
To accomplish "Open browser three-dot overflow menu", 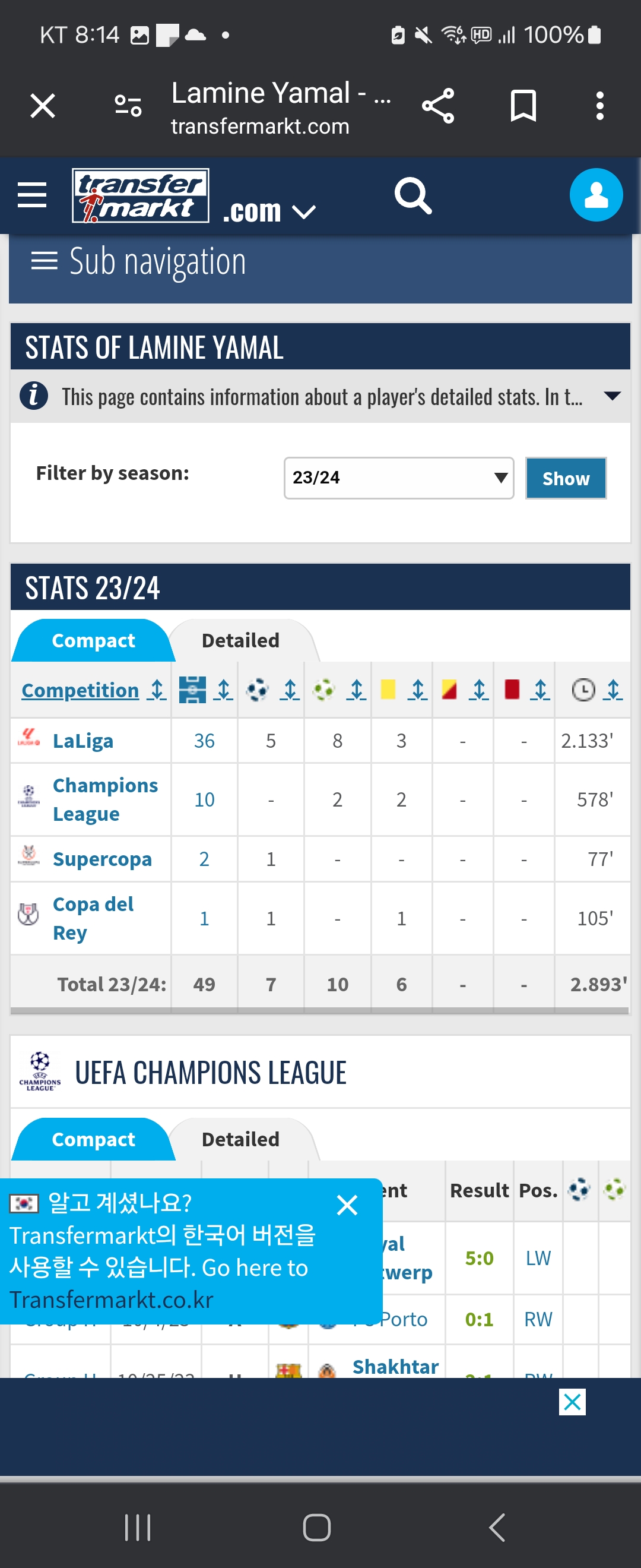I will coord(599,106).
